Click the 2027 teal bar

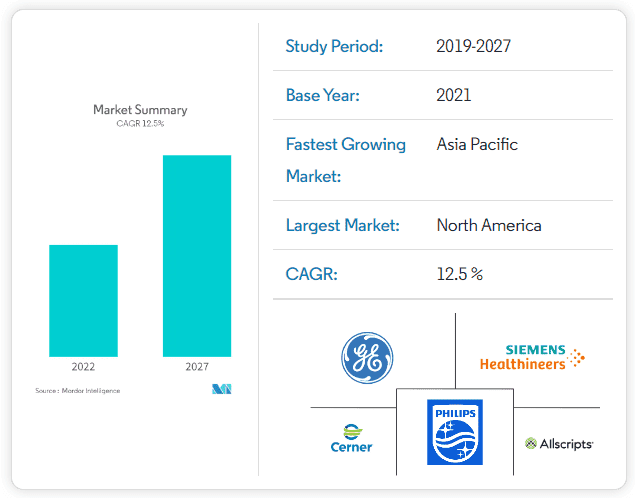[197, 255]
